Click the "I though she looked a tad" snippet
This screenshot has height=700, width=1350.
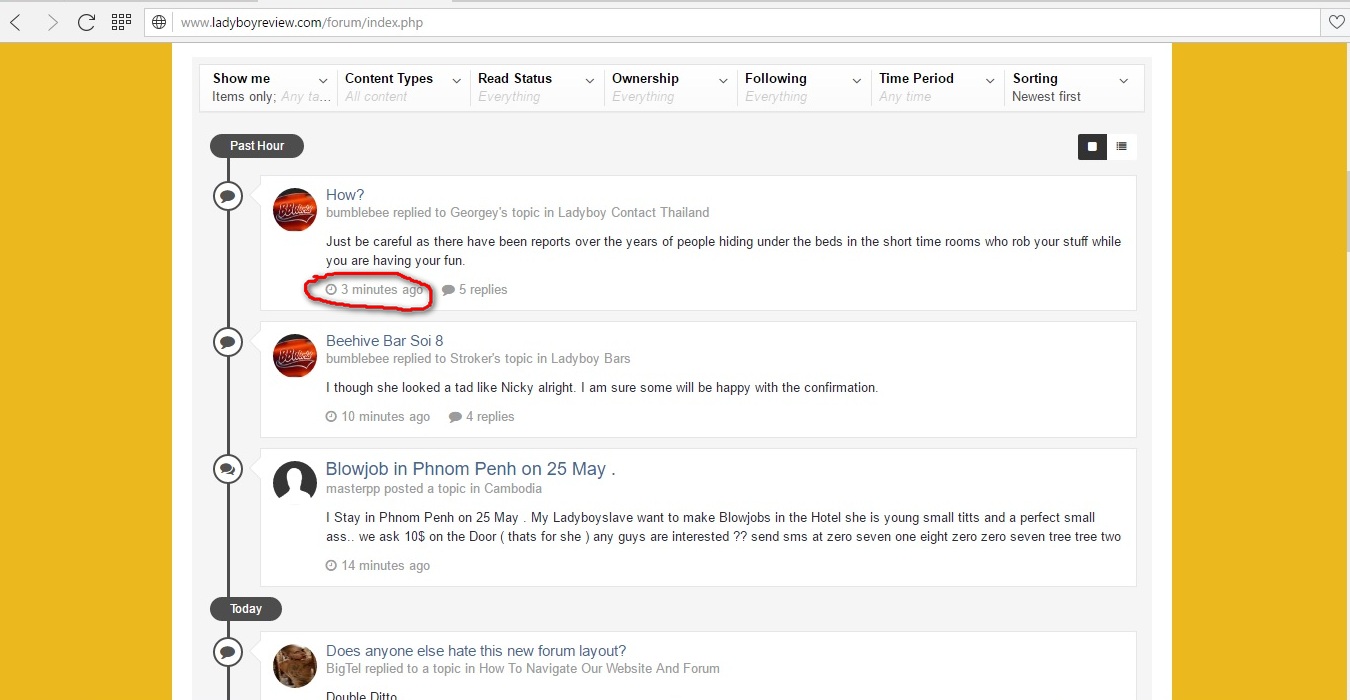coord(602,388)
